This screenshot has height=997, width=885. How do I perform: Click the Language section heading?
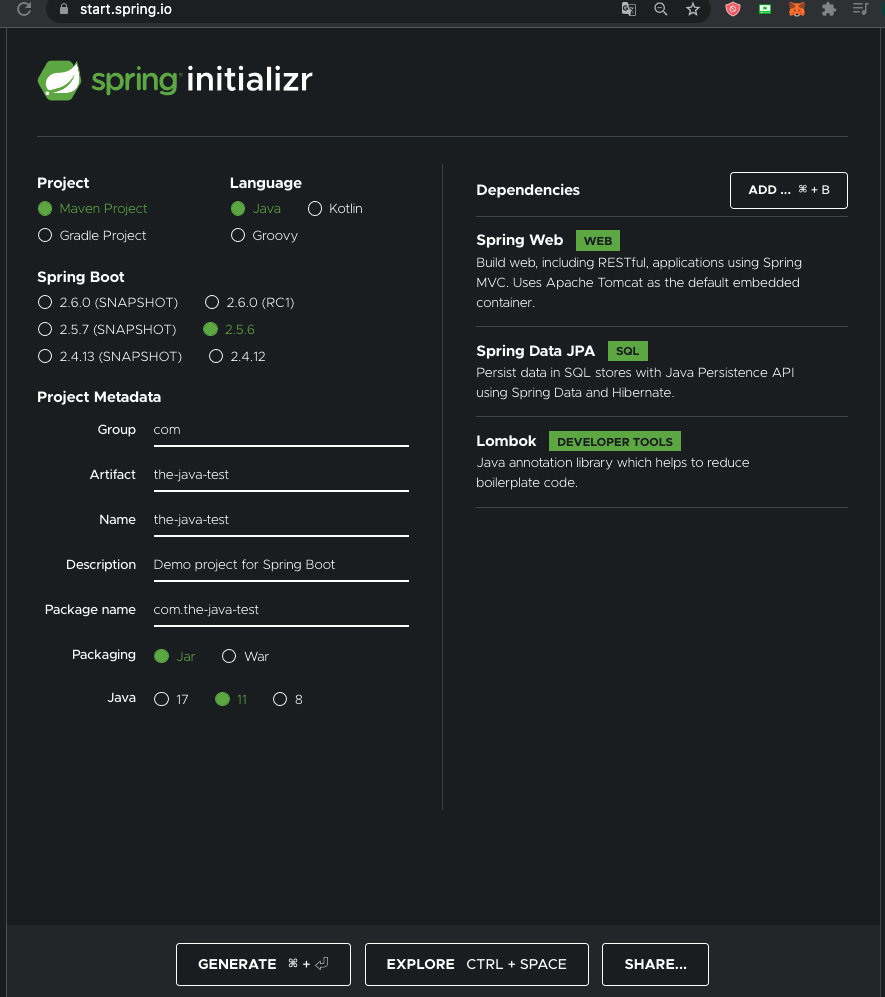click(266, 183)
